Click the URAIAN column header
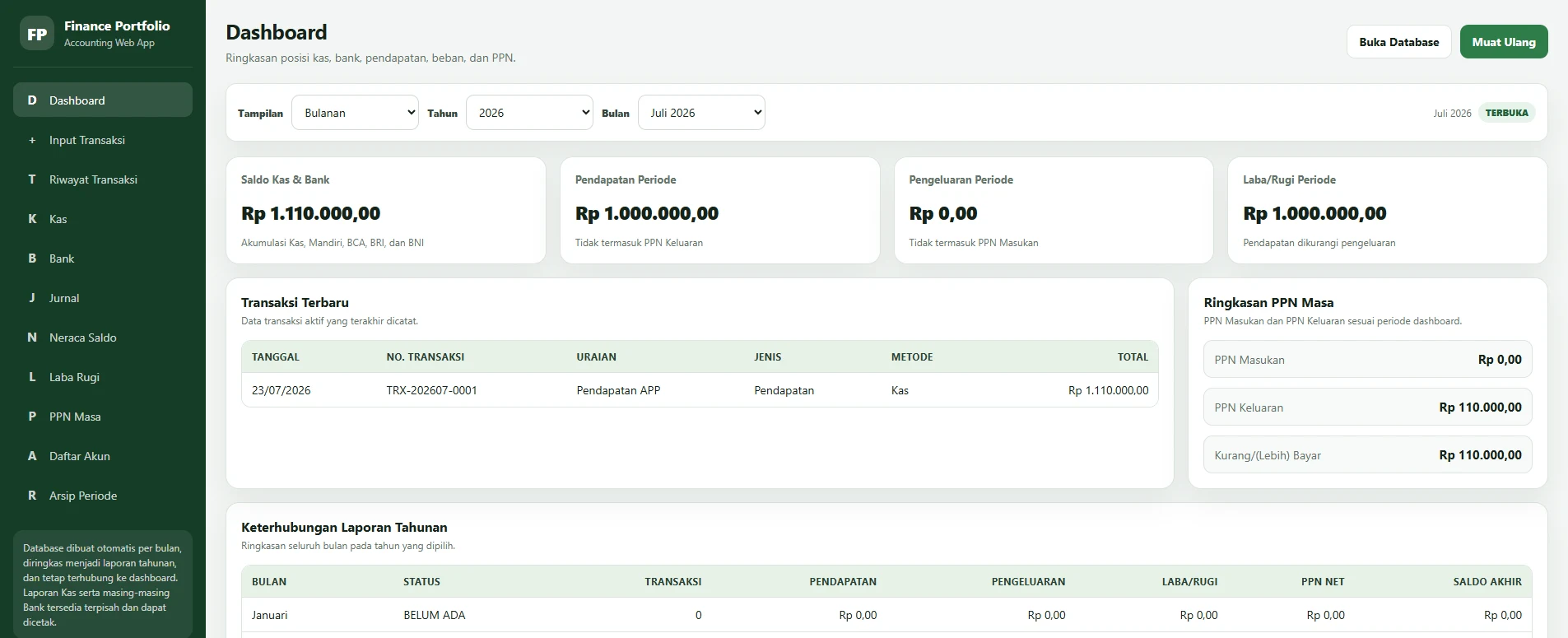Image resolution: width=1568 pixels, height=638 pixels. (x=597, y=357)
